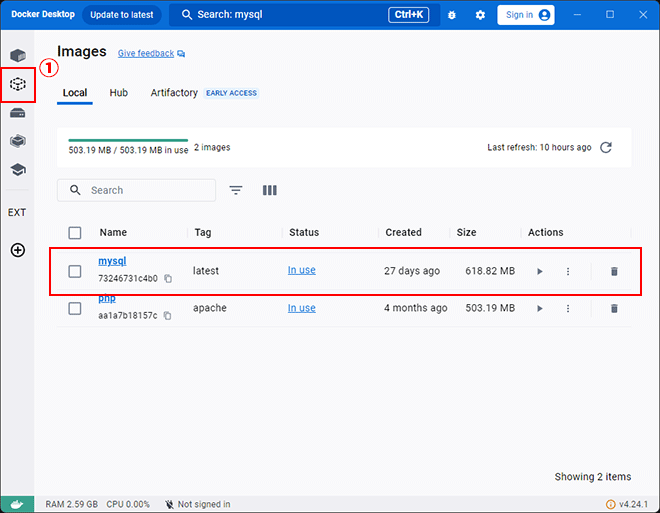Click the Docker whale engine status icon

click(x=17, y=504)
